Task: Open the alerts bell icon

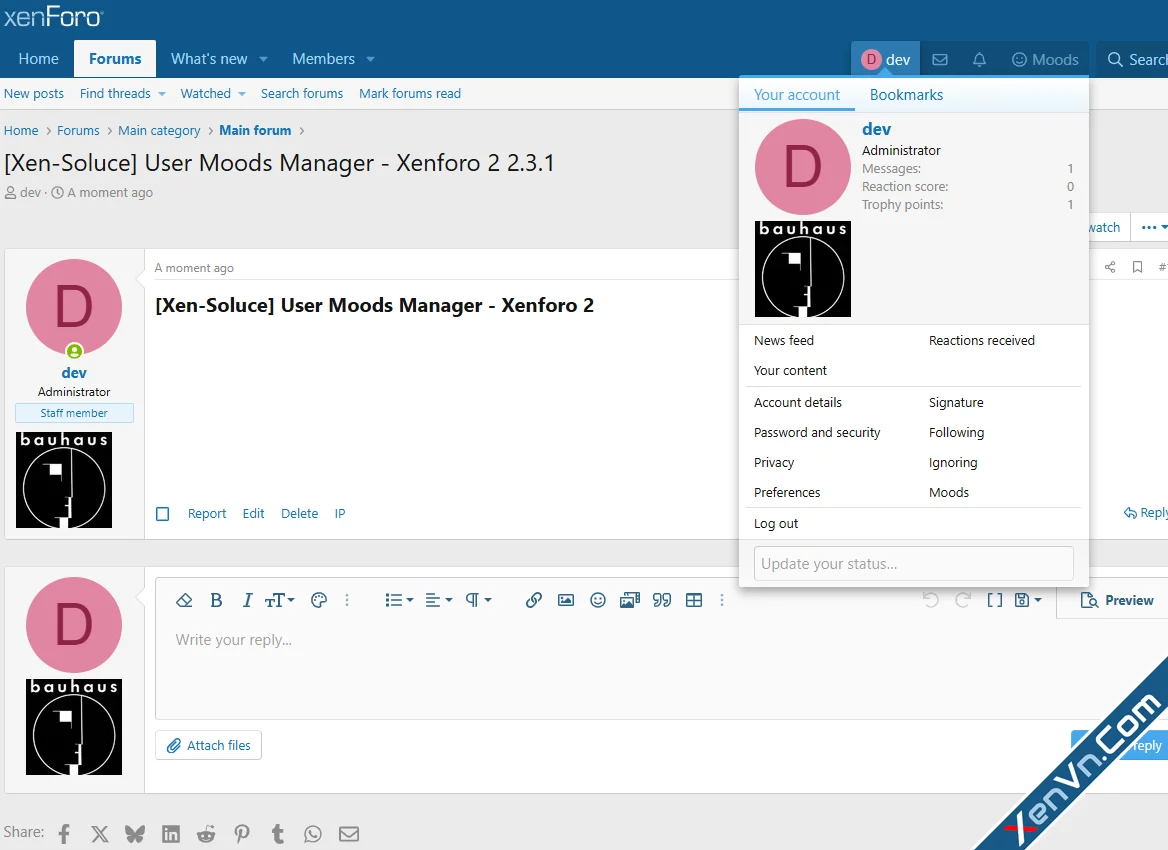Action: [x=980, y=60]
